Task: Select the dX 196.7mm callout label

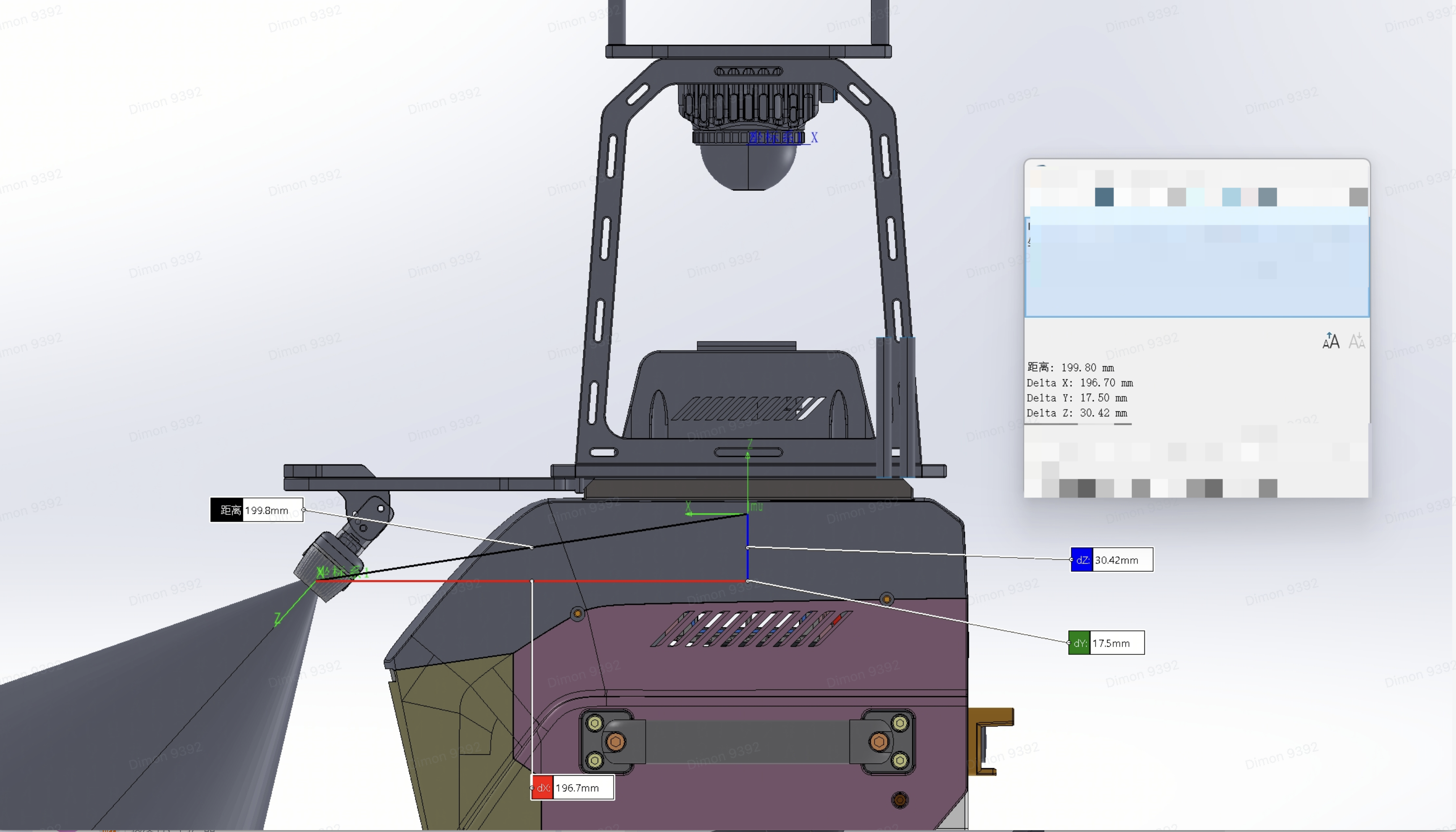Action: (x=573, y=787)
